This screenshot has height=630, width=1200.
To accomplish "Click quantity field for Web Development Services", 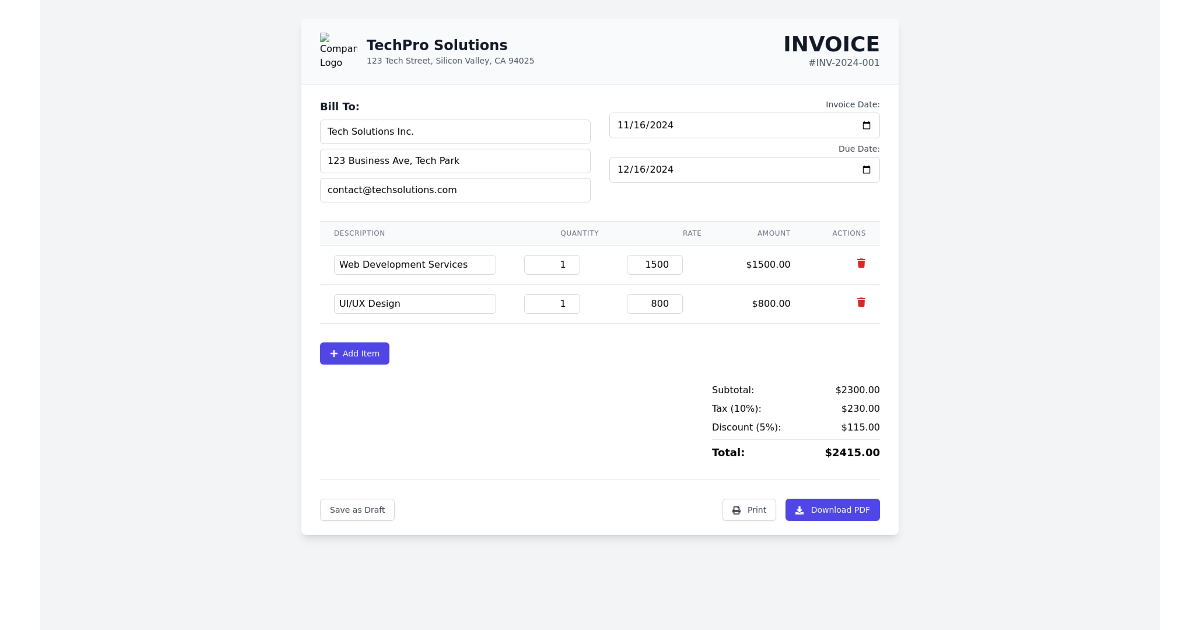I will click(551, 265).
